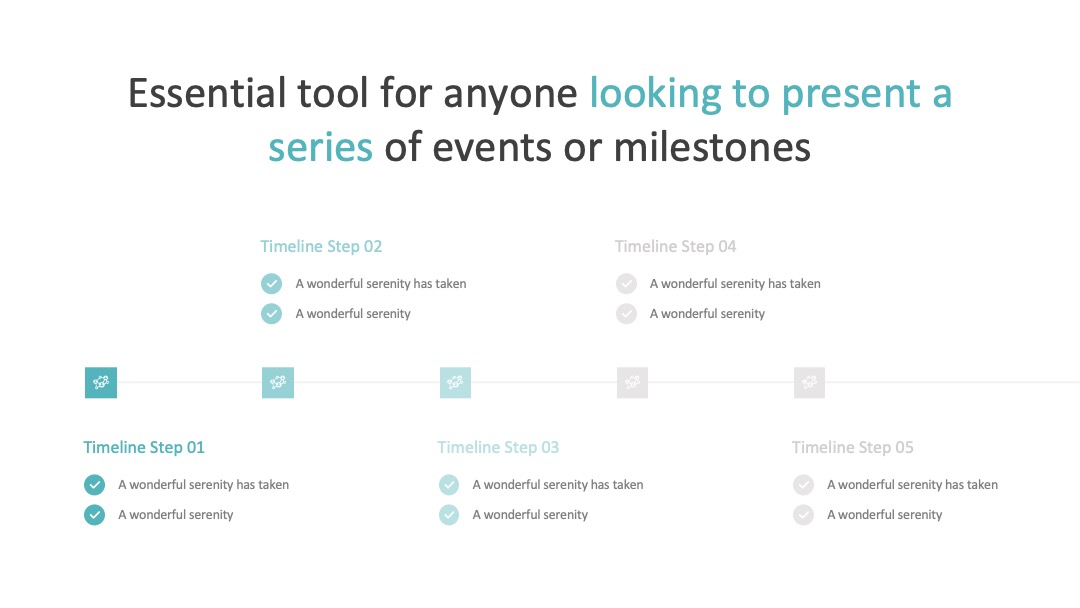Select the Timeline Step 05 heading
The image size is (1080, 608).
pyautogui.click(x=853, y=448)
